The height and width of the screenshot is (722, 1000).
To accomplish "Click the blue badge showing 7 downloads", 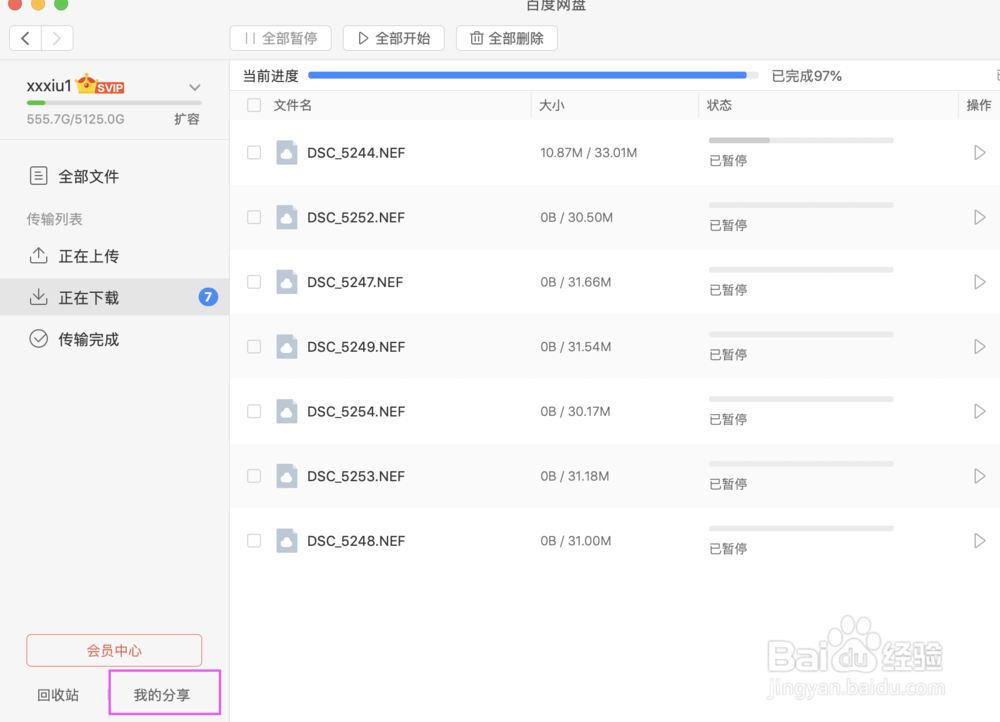I will (208, 297).
